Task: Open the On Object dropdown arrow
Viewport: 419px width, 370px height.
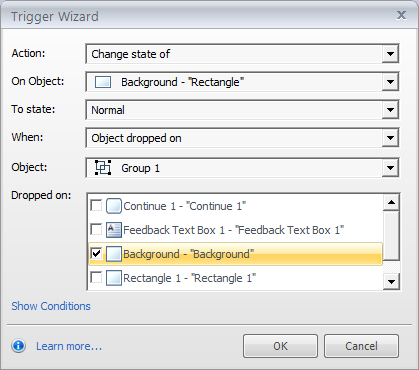Action: click(x=390, y=82)
